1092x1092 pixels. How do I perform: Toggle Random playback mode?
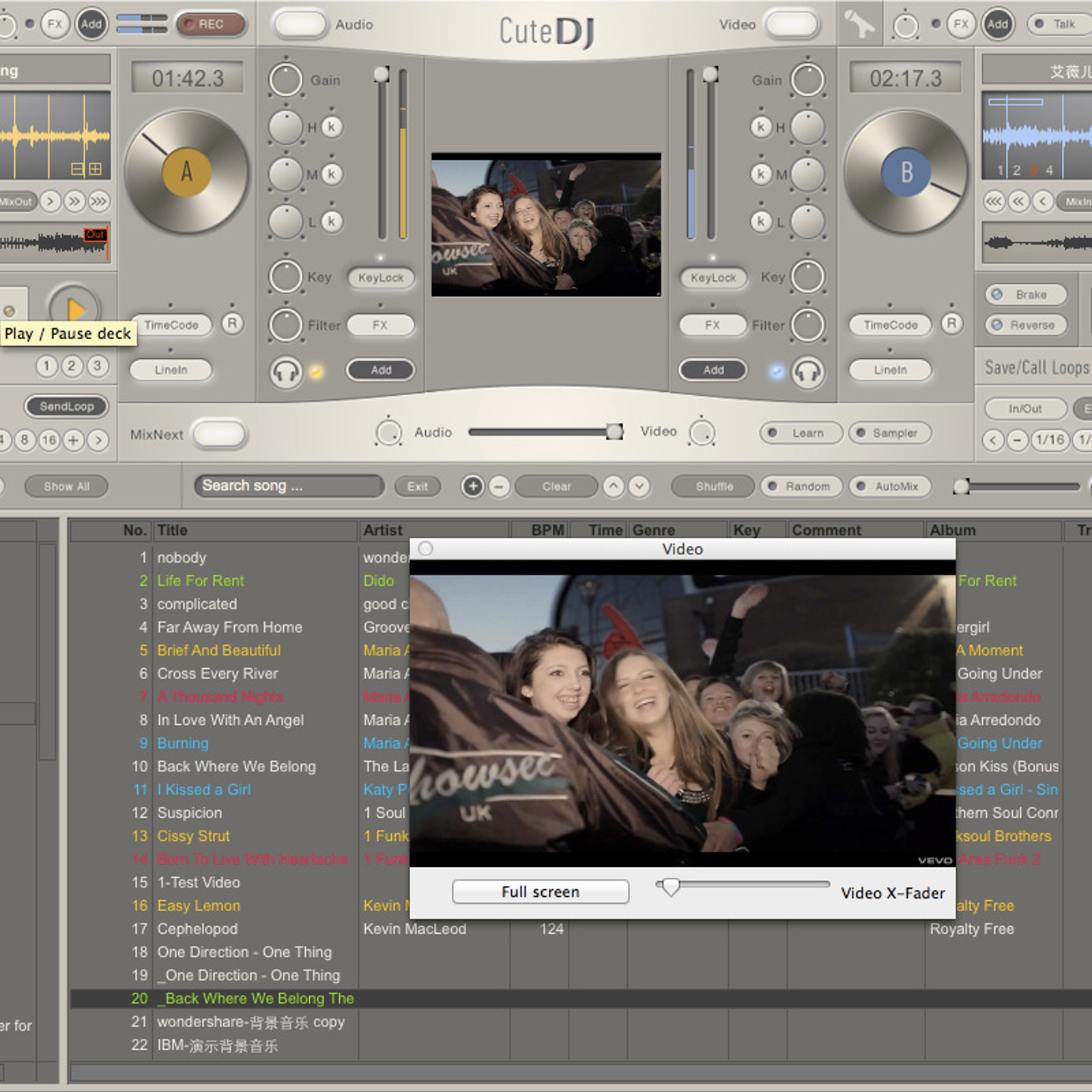pos(801,487)
